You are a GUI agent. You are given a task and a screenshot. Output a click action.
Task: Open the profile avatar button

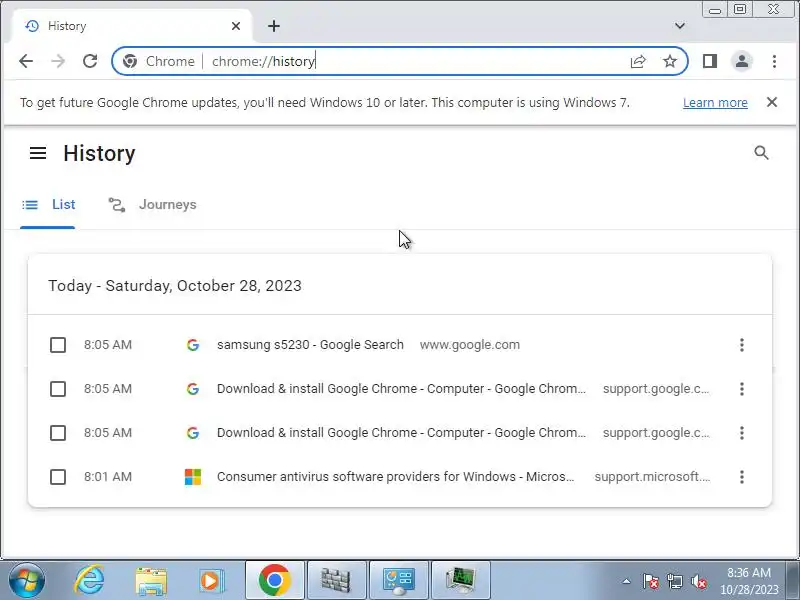tap(742, 61)
